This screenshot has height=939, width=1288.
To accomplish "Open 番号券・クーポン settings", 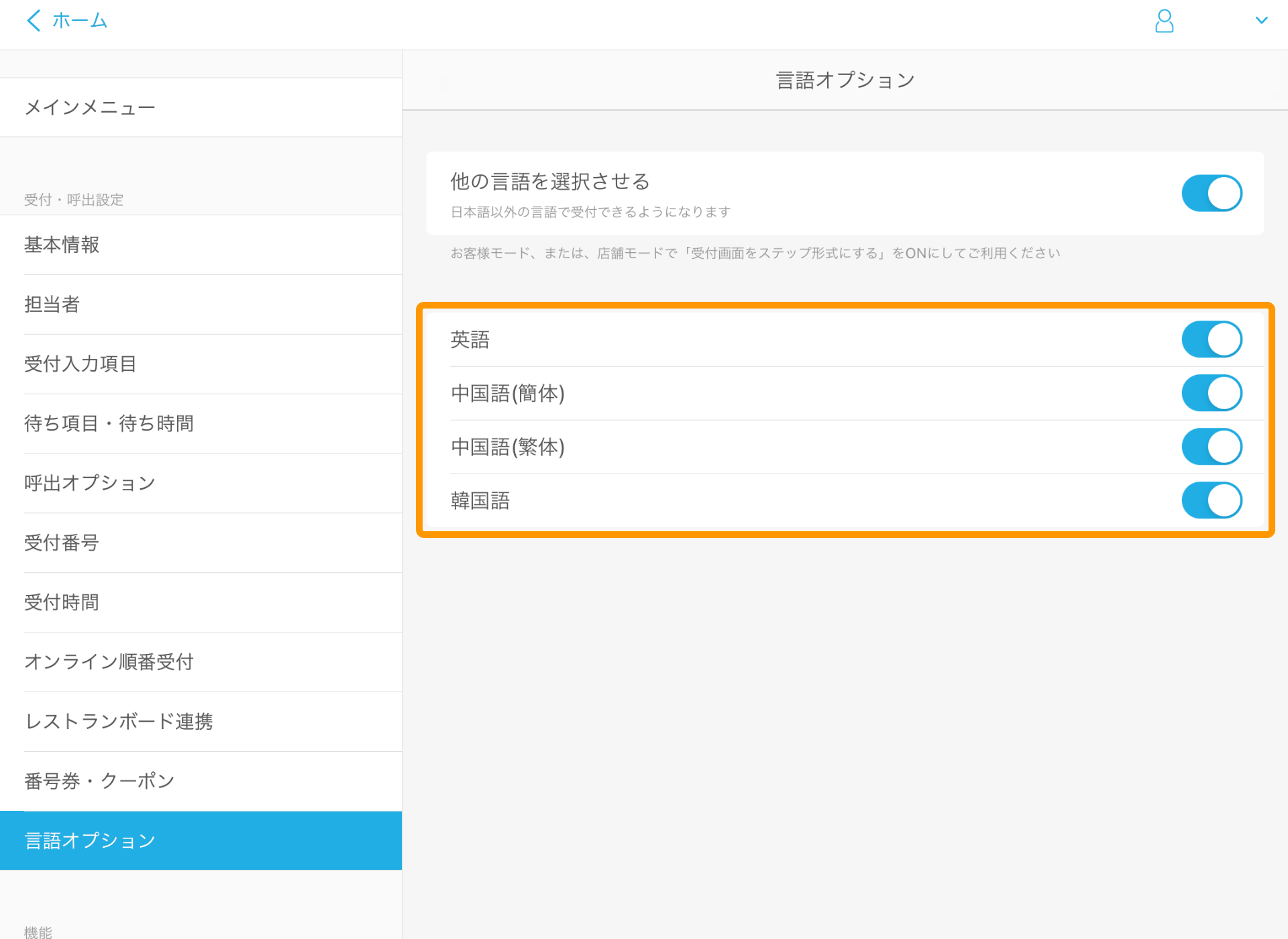I will click(201, 781).
